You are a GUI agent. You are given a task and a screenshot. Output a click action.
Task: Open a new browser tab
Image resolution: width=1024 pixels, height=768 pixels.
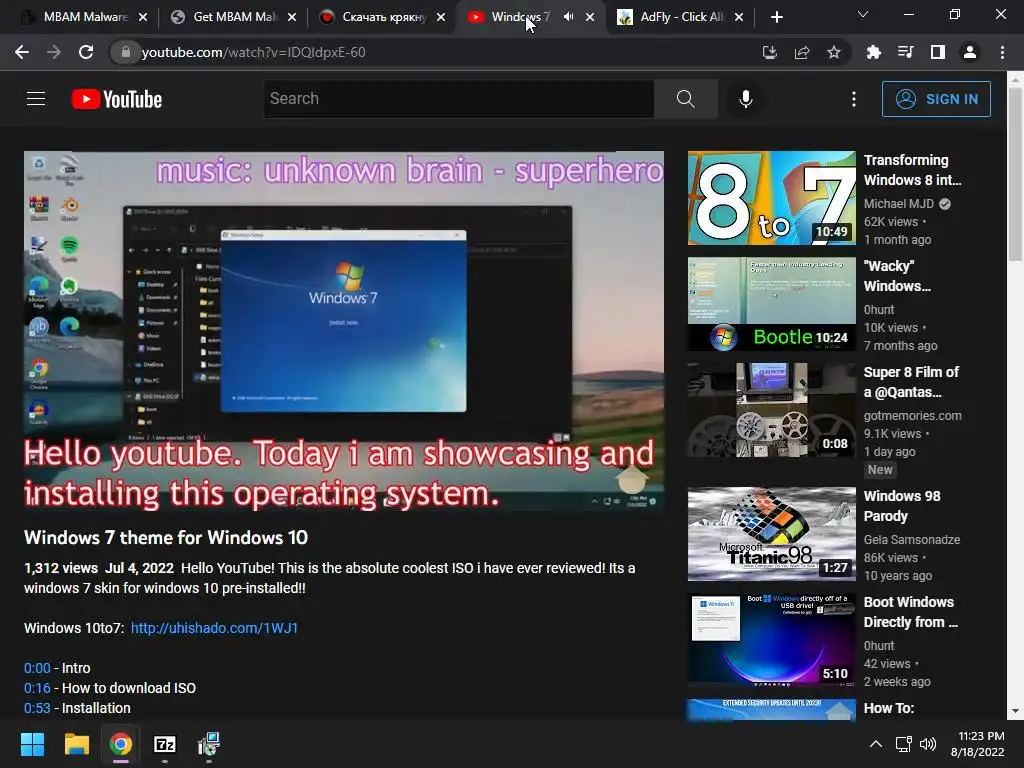pyautogui.click(x=776, y=17)
